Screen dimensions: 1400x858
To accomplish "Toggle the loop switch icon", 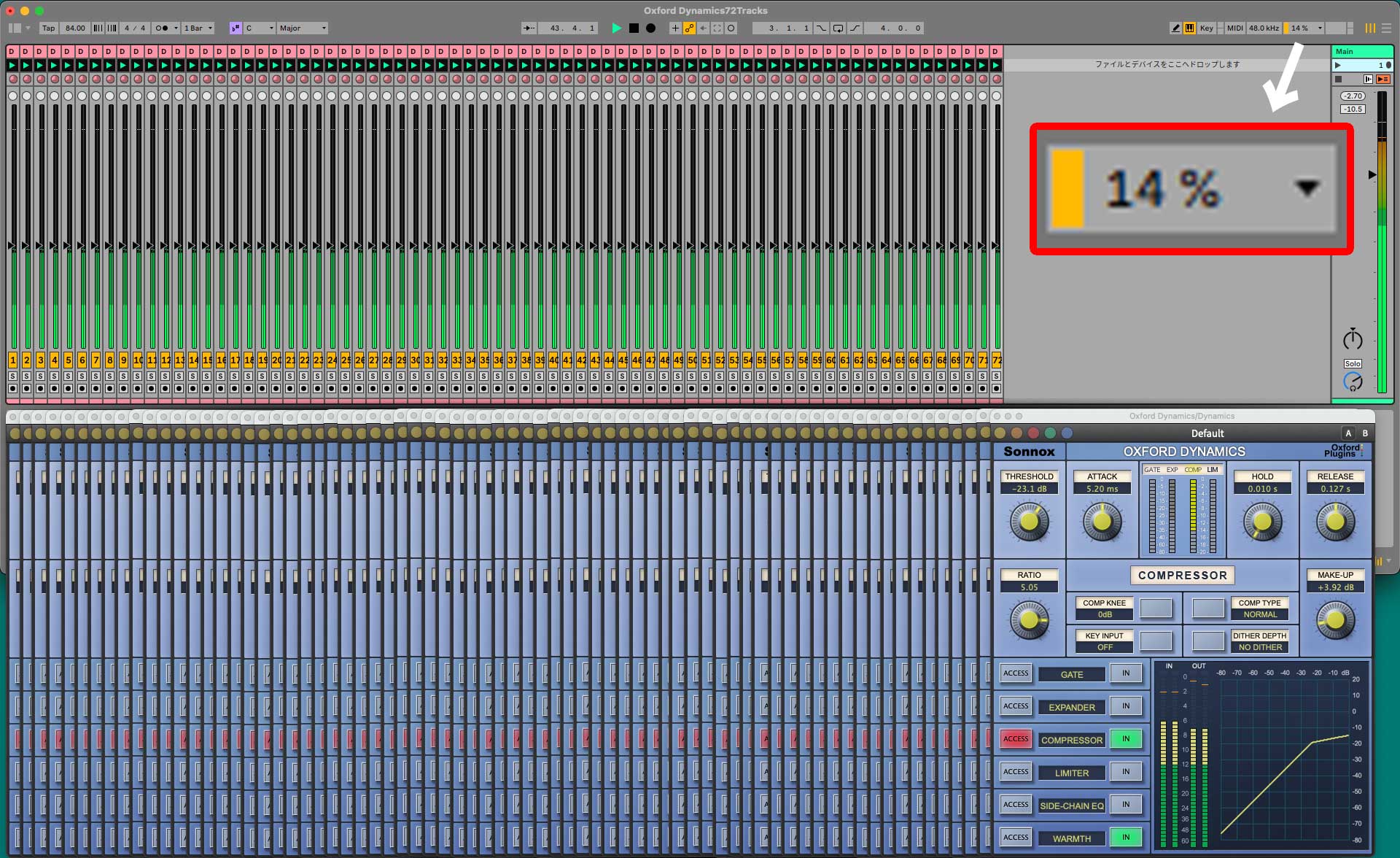I will point(839,28).
